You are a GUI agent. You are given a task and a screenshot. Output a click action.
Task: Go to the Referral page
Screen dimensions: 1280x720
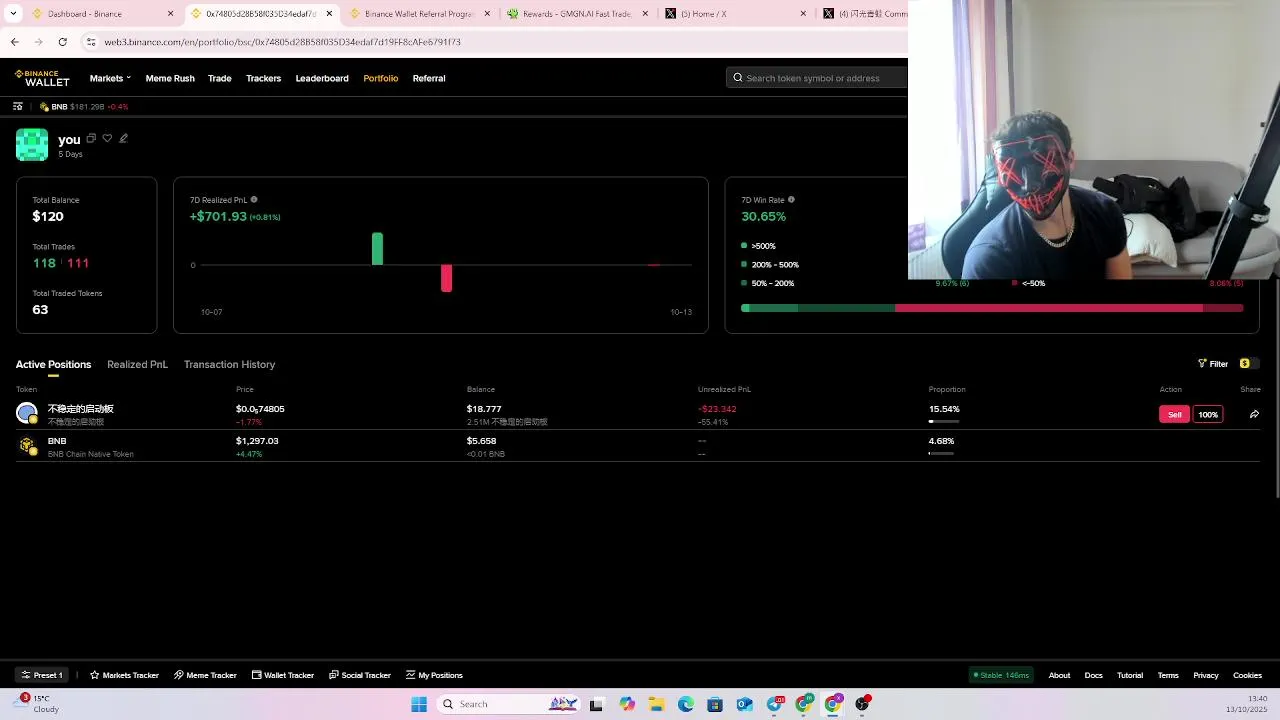(429, 78)
